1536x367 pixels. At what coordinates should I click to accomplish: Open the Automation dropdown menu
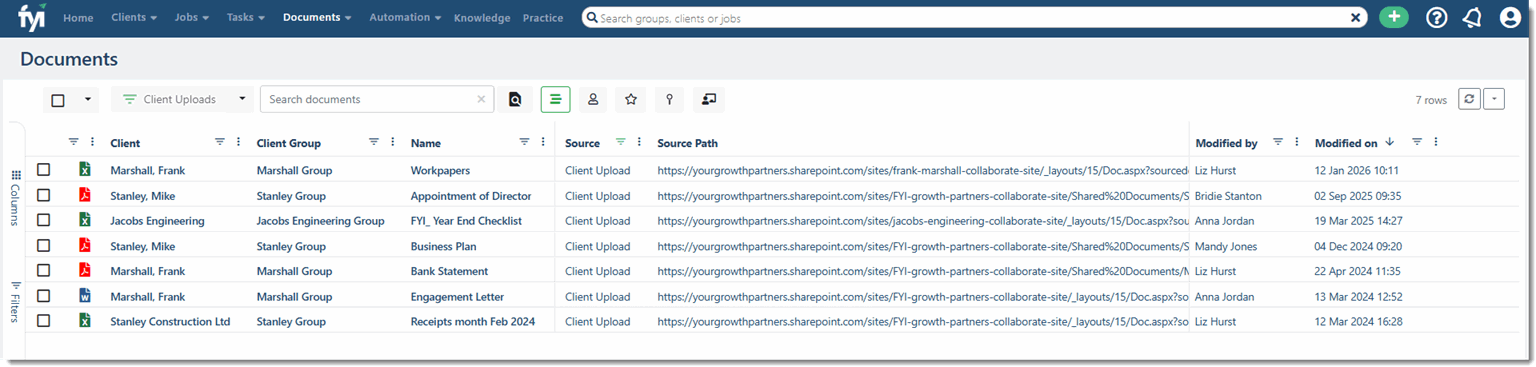[405, 18]
